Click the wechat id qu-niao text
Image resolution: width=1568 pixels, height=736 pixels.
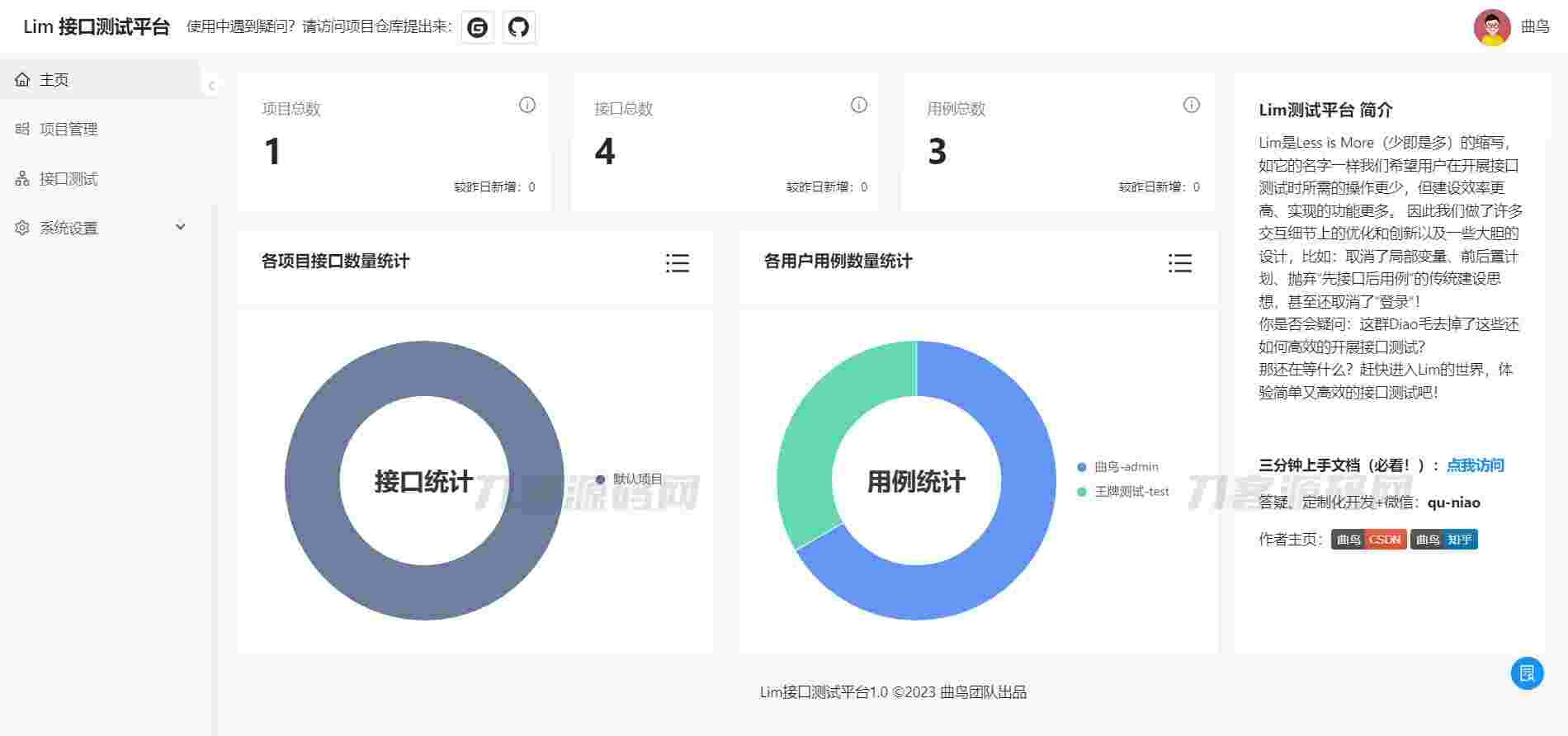[1453, 502]
